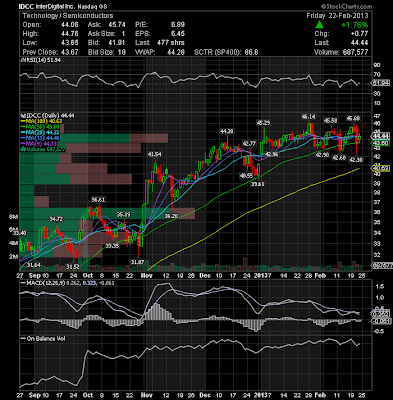
Task: Click the 46.14 price high annotation
Action: (x=308, y=117)
